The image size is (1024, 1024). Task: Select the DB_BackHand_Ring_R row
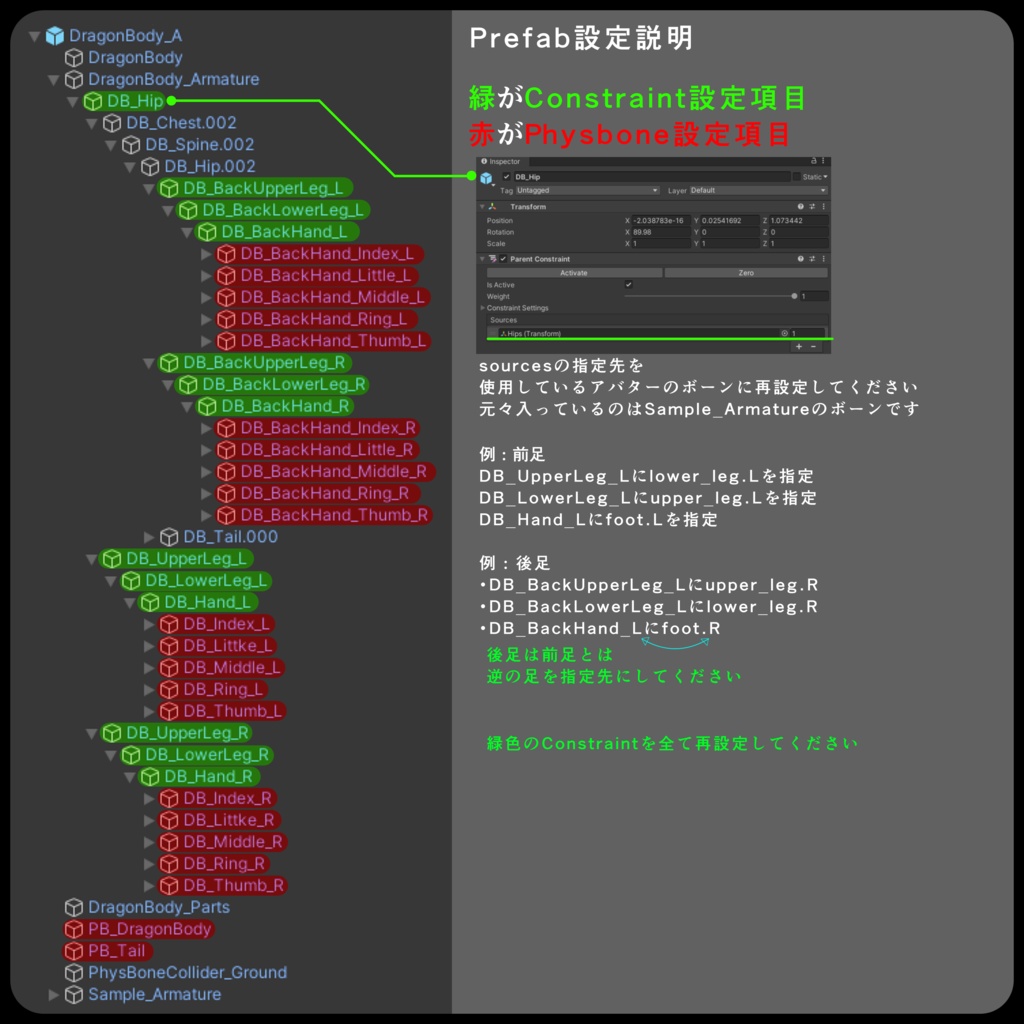pyautogui.click(x=316, y=494)
